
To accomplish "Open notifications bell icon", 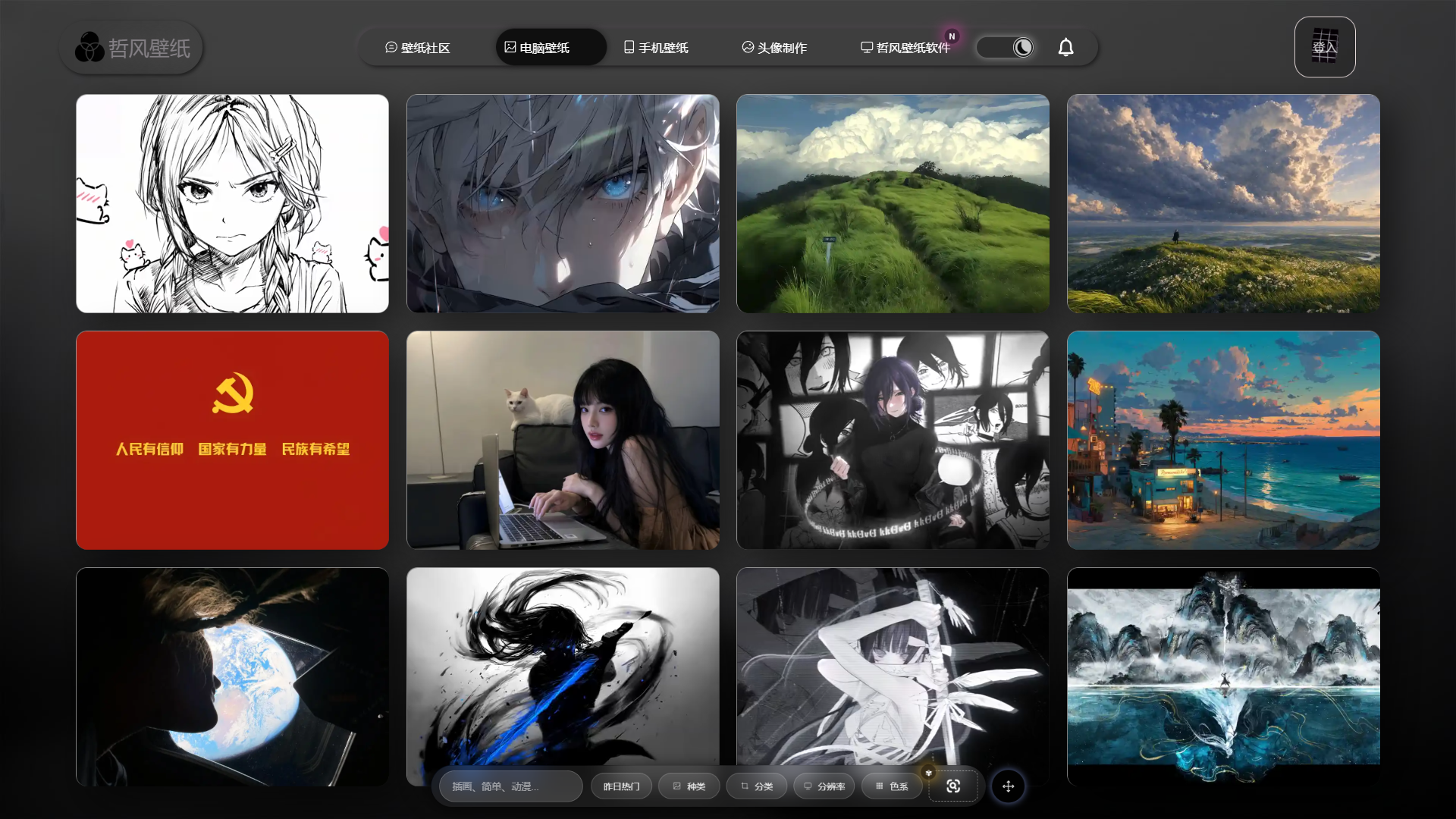I will (1065, 48).
